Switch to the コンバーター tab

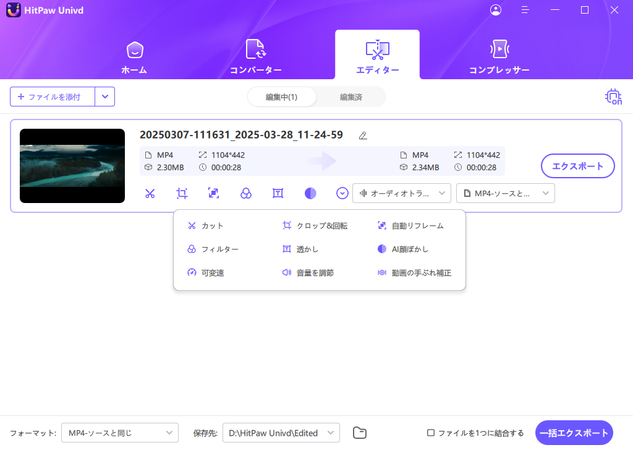pyautogui.click(x=256, y=57)
